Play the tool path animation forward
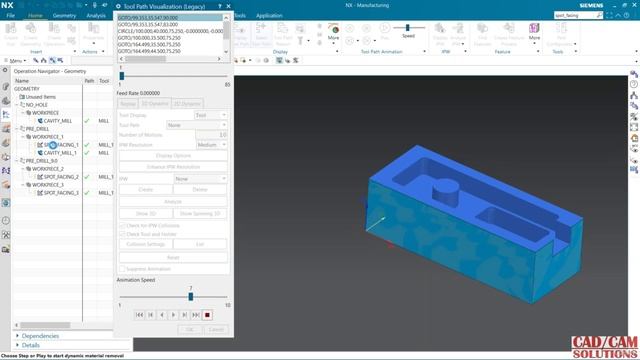Screen dimensions: 640x360 tap(173, 315)
